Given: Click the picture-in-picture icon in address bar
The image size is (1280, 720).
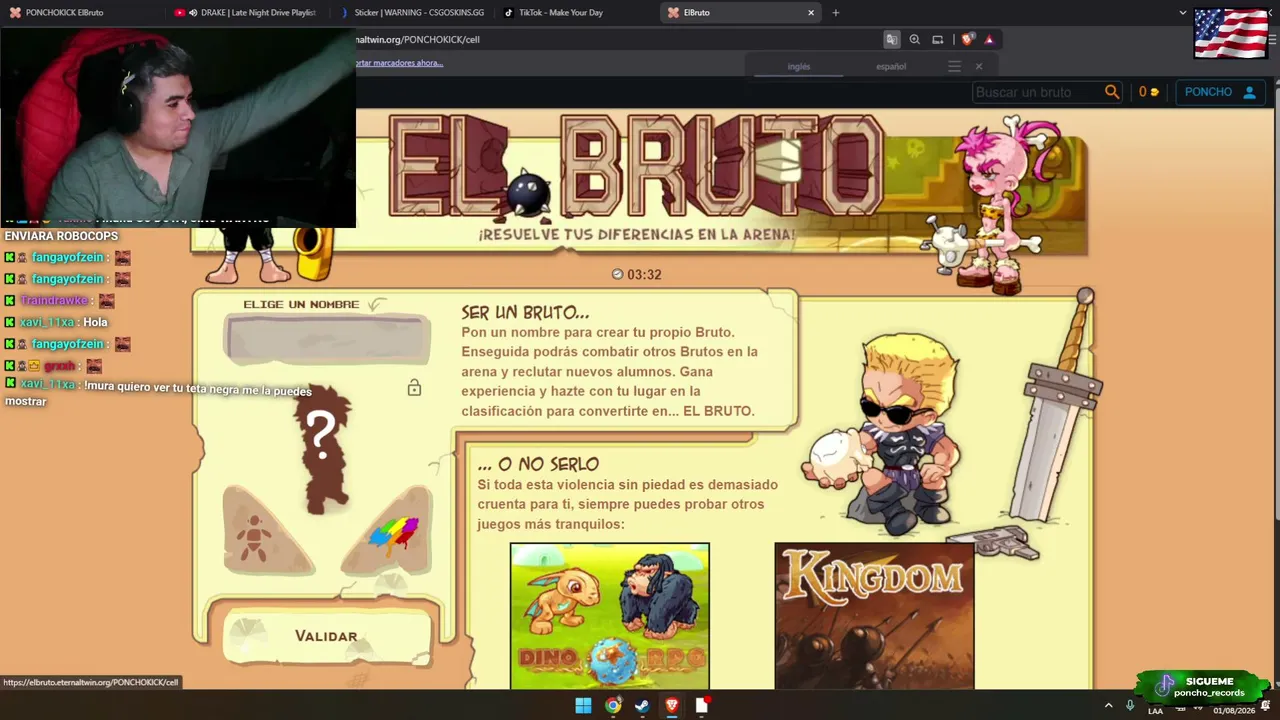Looking at the screenshot, I should pyautogui.click(x=937, y=39).
